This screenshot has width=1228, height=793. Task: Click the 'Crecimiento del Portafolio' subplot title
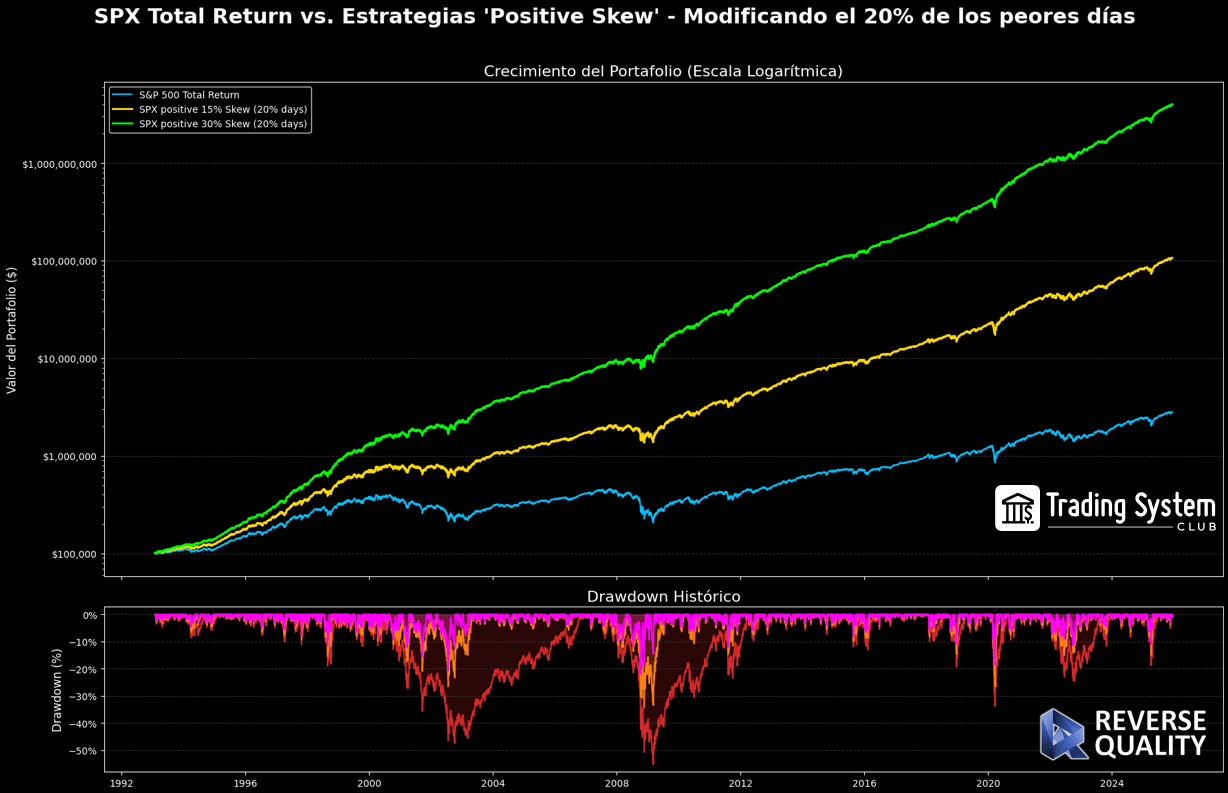662,71
